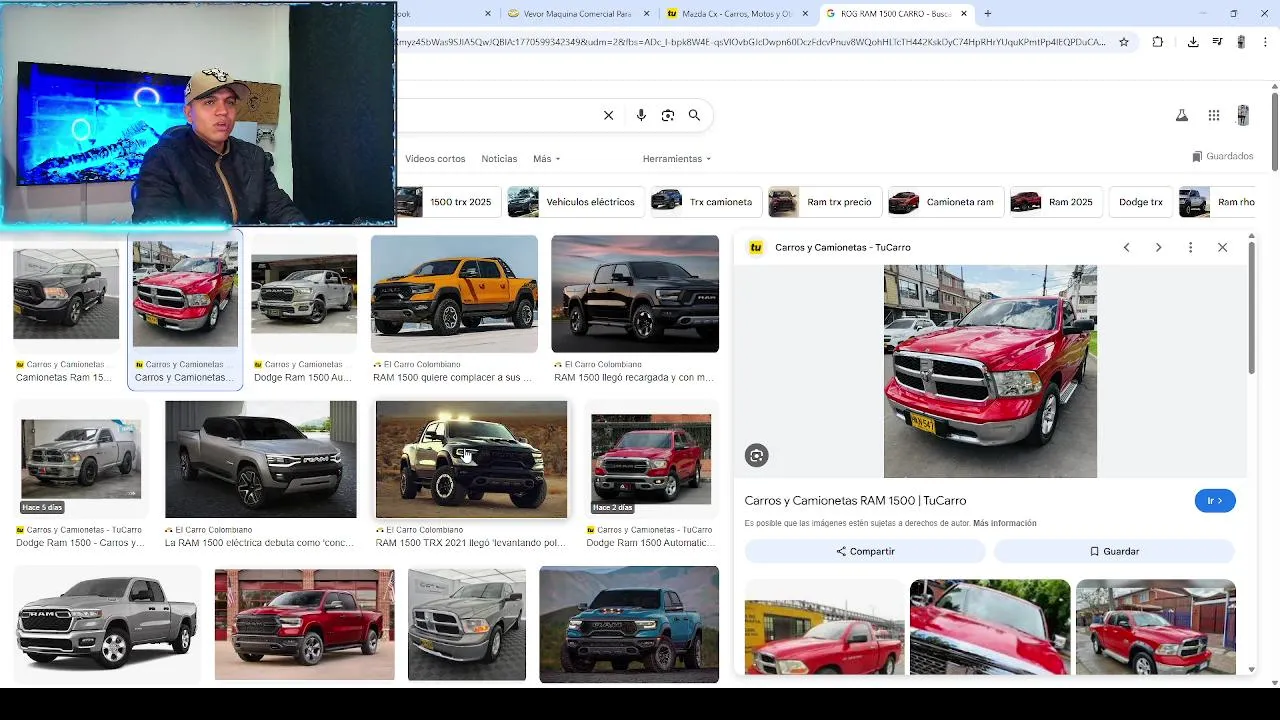
Task: Switch to Mazda Cx Carros tab
Action: 736,14
